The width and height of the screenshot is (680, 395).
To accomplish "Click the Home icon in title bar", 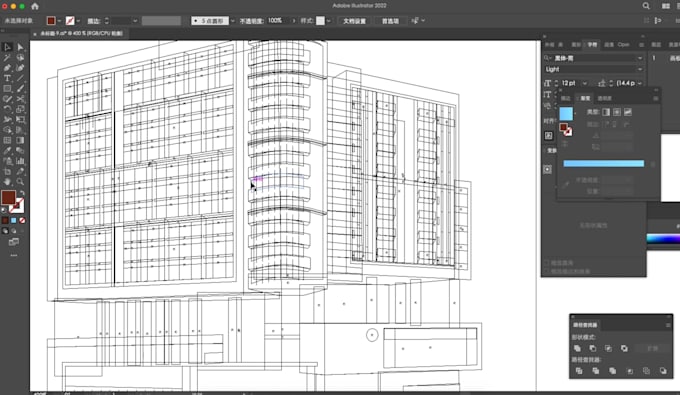I will coord(35,6).
